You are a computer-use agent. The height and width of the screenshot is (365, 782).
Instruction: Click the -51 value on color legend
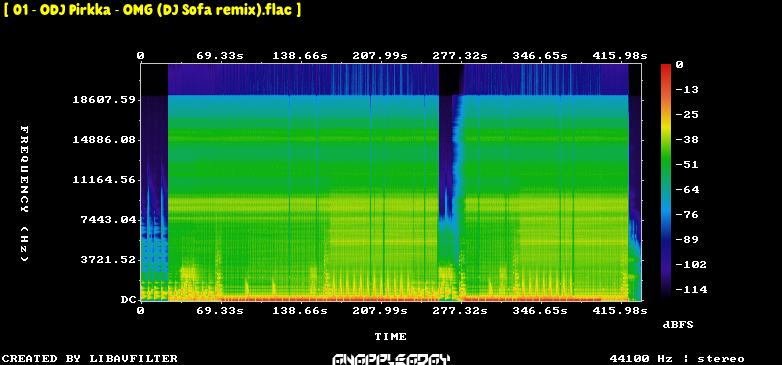[x=687, y=165]
